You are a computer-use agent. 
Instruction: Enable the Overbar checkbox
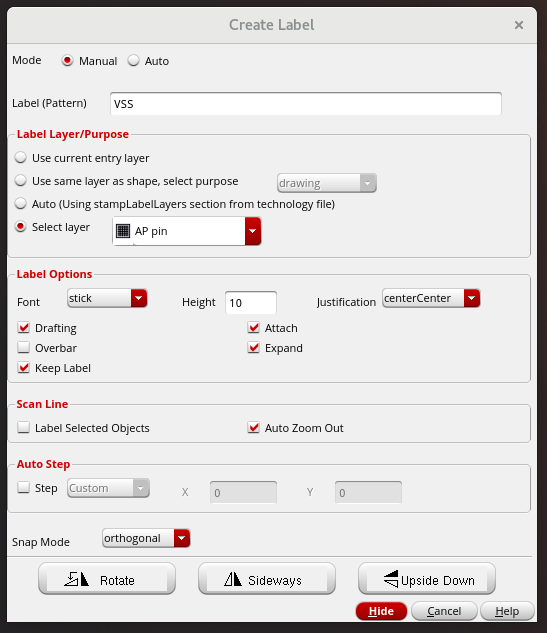click(24, 347)
